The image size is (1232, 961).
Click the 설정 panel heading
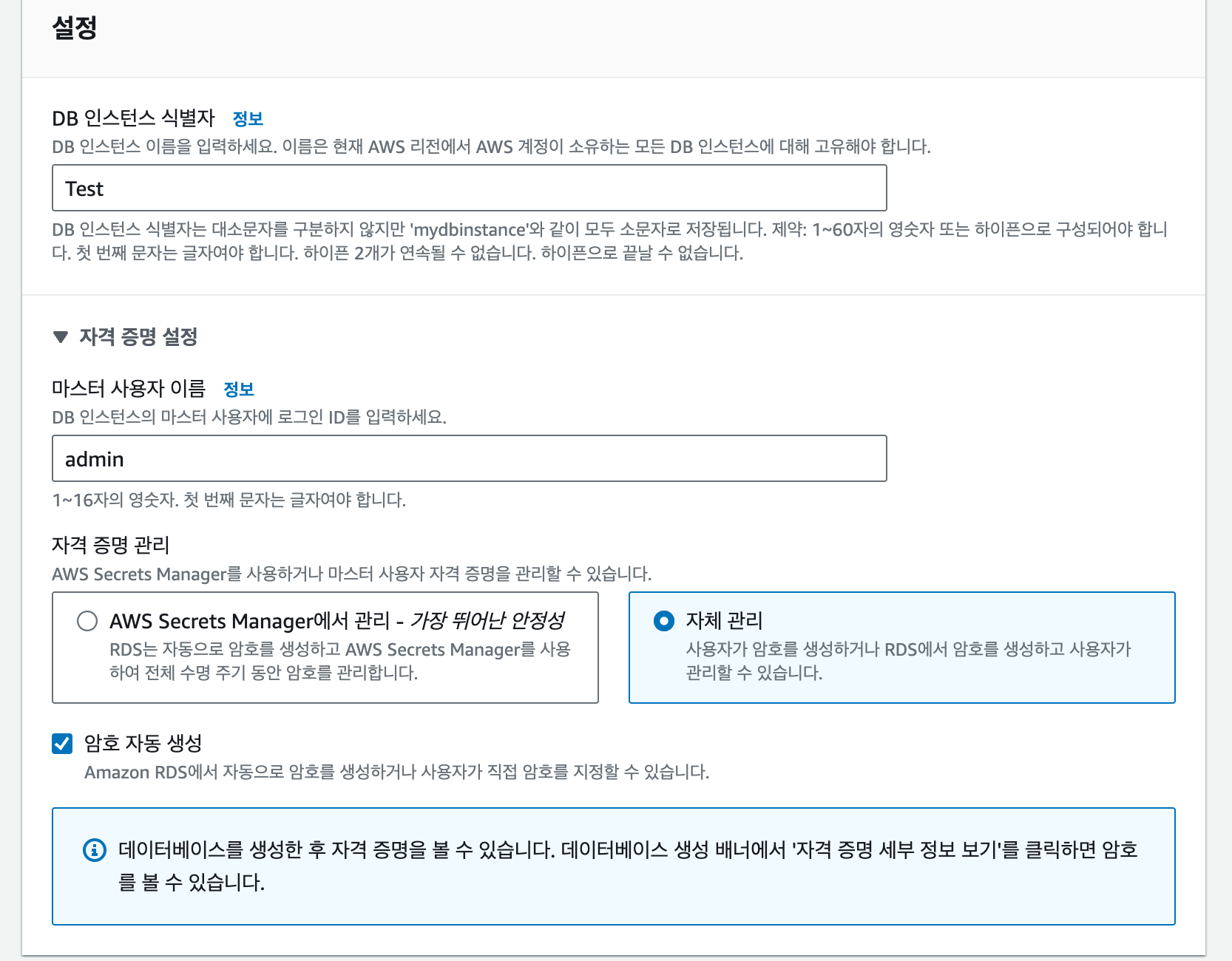pyautogui.click(x=75, y=28)
